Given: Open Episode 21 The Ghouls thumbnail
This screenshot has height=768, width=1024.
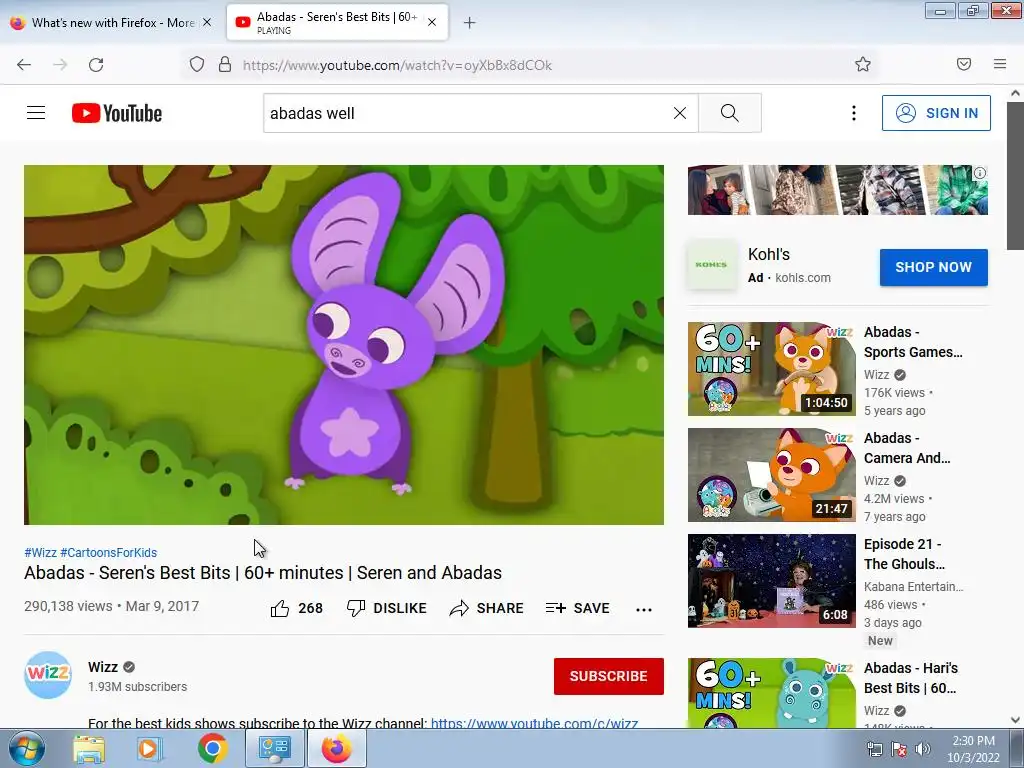Looking at the screenshot, I should [771, 581].
